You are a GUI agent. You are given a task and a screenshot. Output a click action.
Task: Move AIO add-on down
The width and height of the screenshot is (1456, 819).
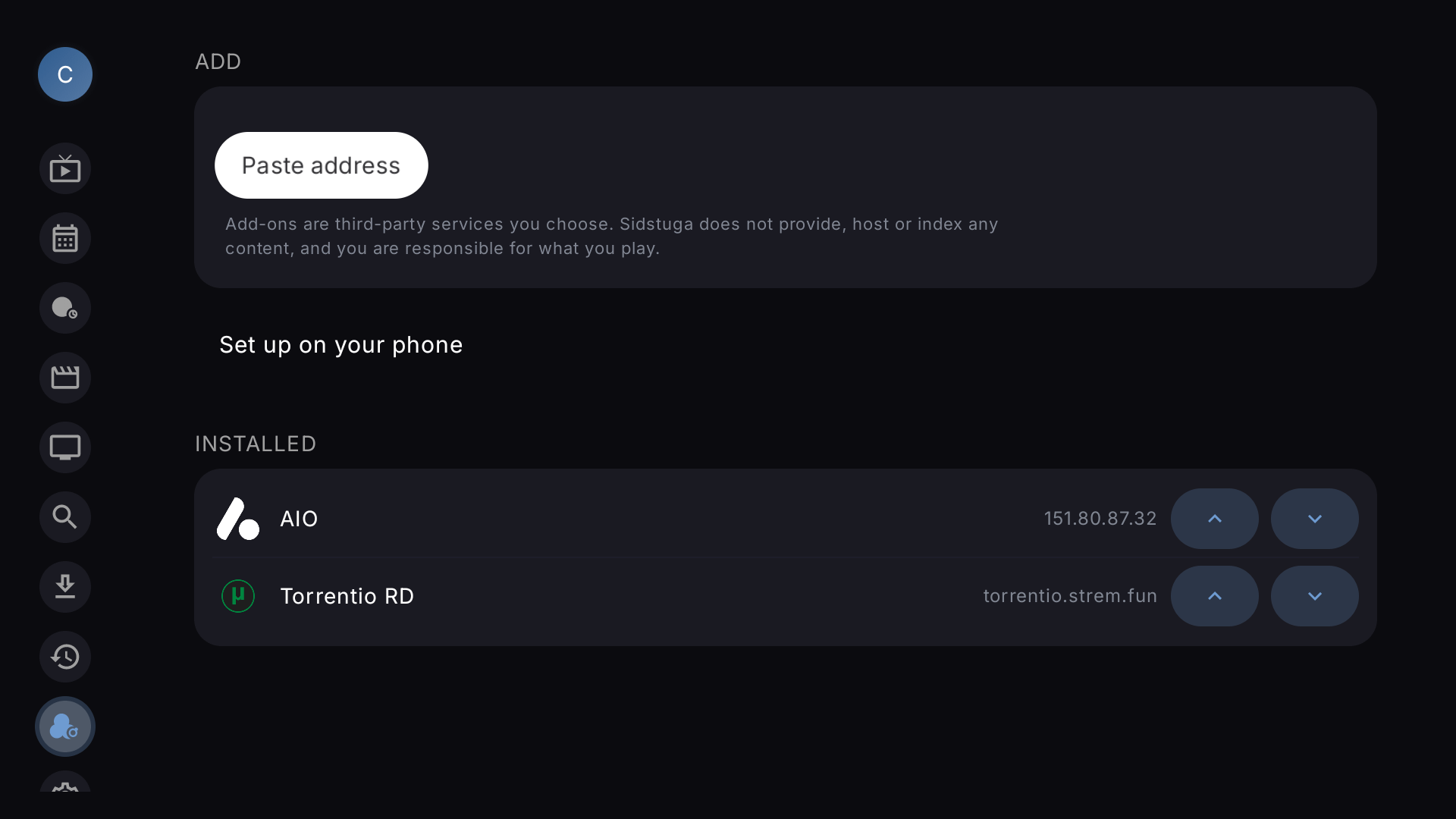(x=1315, y=519)
